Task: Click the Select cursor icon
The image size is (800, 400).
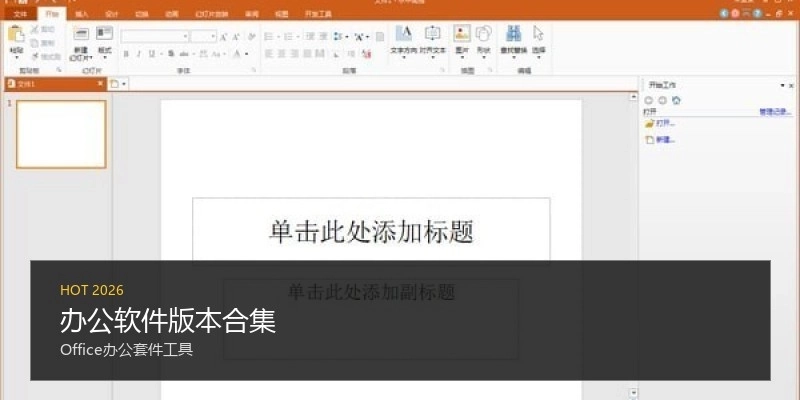Action: coord(538,34)
